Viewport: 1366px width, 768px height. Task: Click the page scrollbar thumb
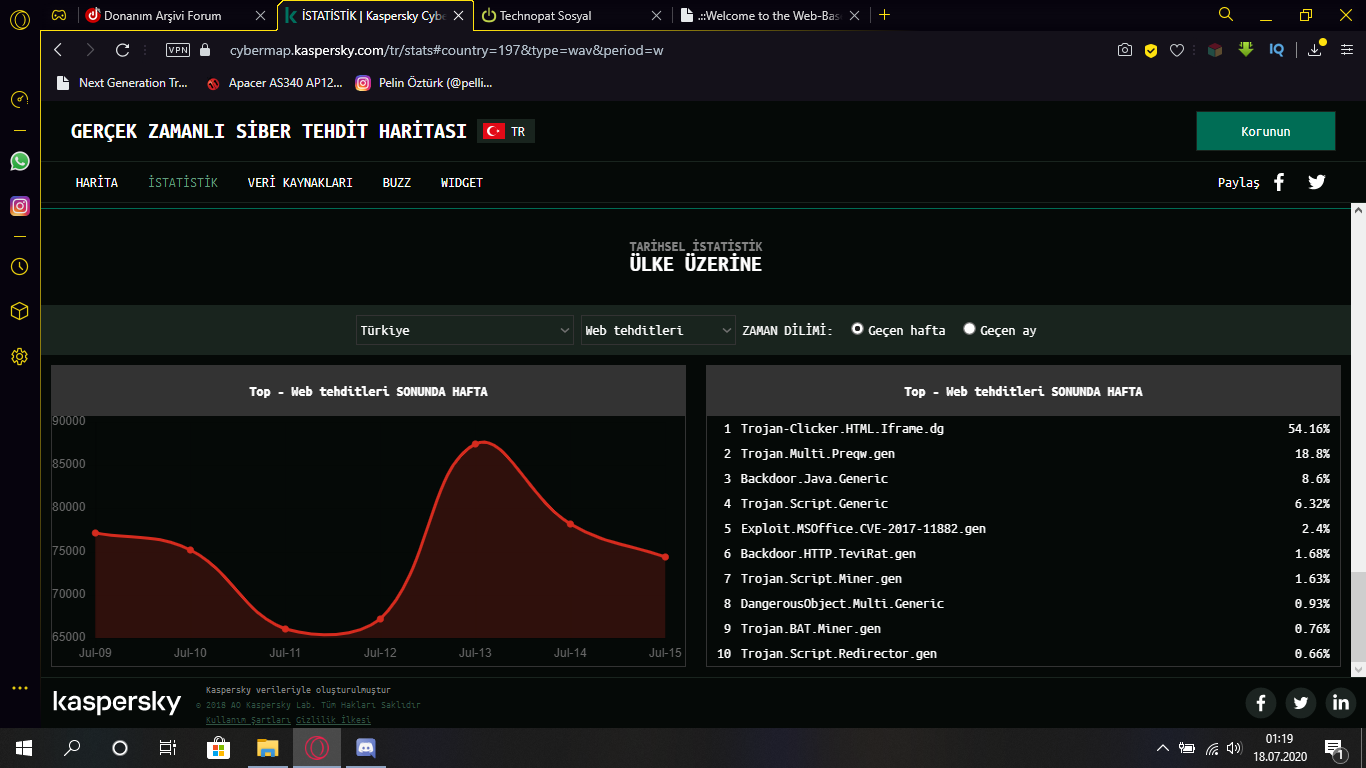pyautogui.click(x=1358, y=615)
